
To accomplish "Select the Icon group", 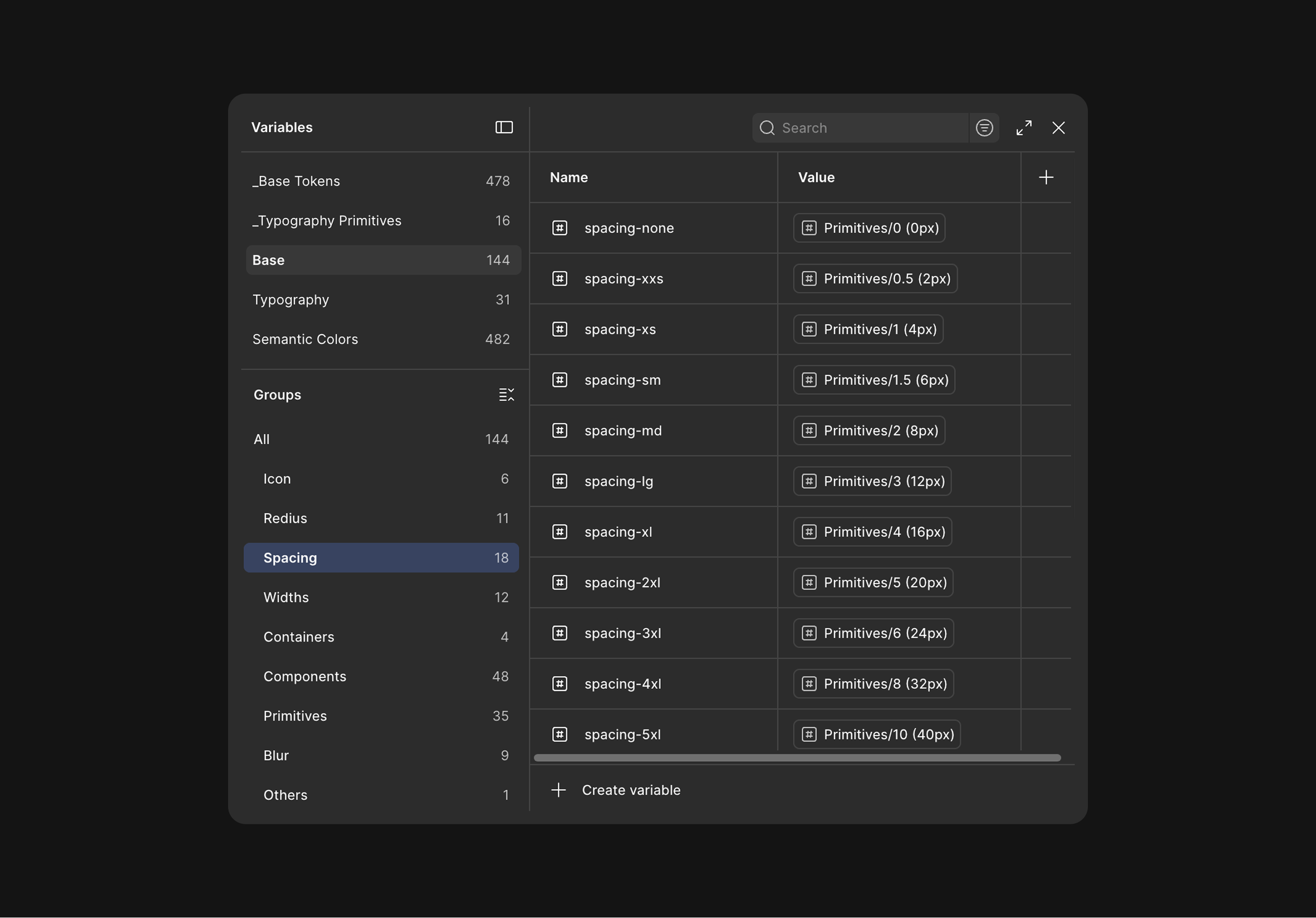I will (x=381, y=479).
